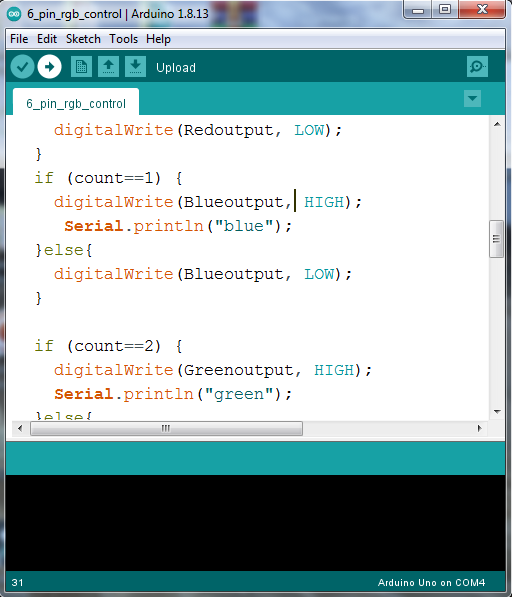Open the Sketch menu
This screenshot has width=512, height=597.
point(83,39)
